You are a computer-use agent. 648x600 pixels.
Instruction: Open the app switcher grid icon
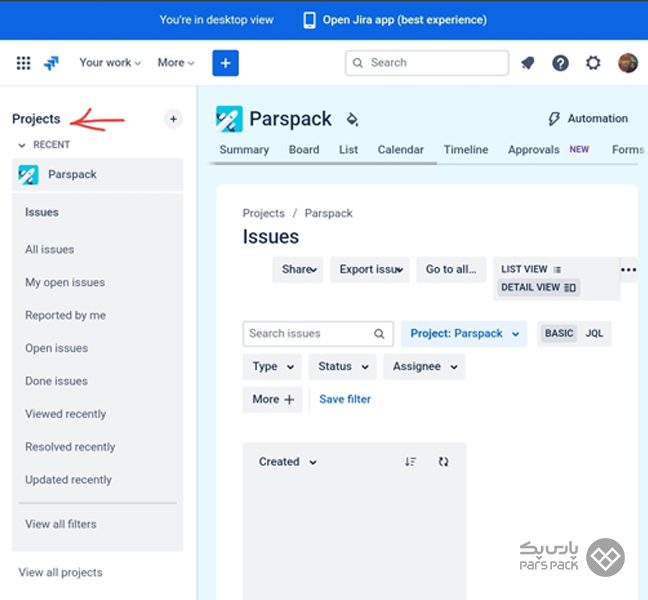24,63
